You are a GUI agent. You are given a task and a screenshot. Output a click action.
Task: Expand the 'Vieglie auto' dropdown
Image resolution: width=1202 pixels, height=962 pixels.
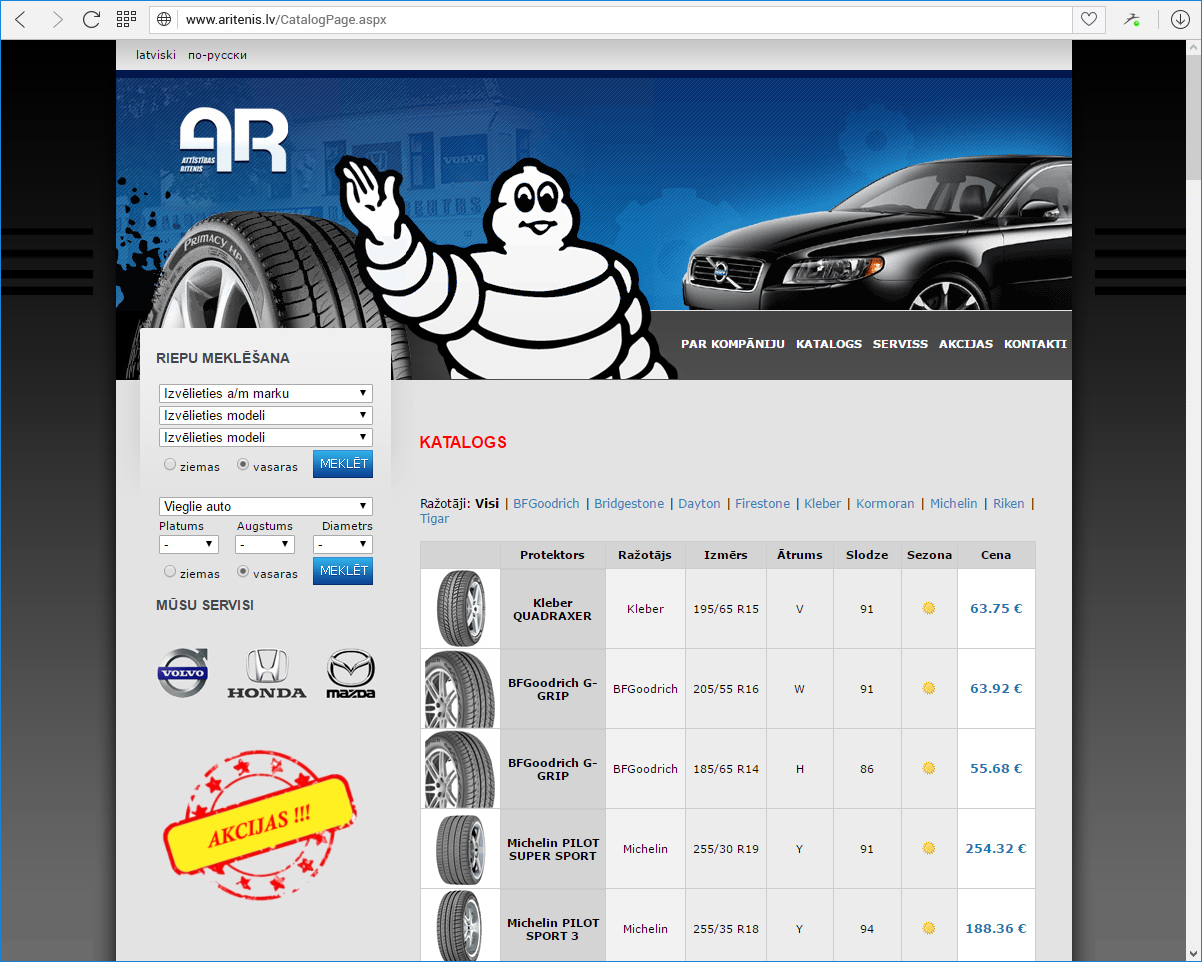pyautogui.click(x=265, y=507)
